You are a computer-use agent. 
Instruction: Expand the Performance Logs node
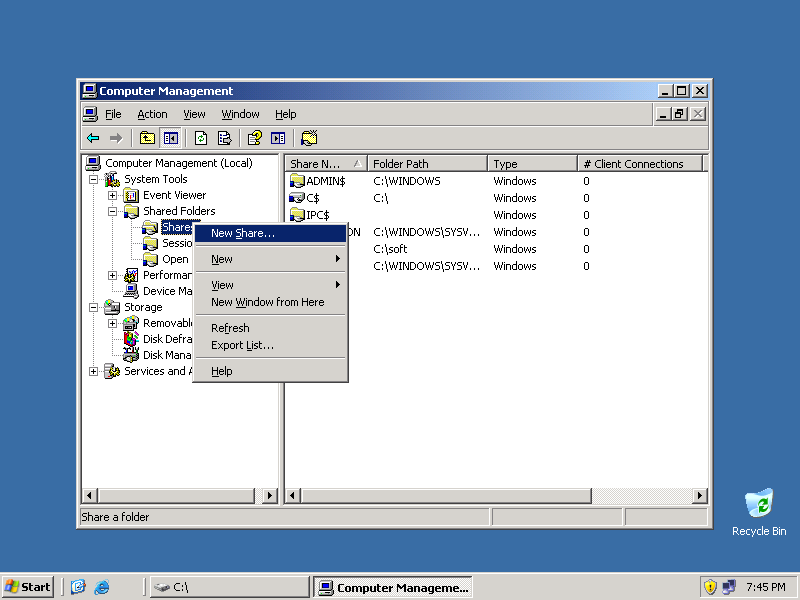(112, 276)
